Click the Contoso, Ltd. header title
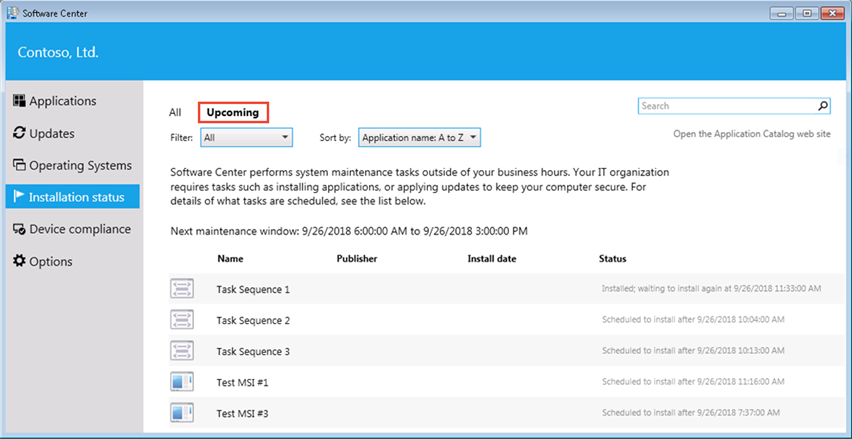 pos(58,53)
